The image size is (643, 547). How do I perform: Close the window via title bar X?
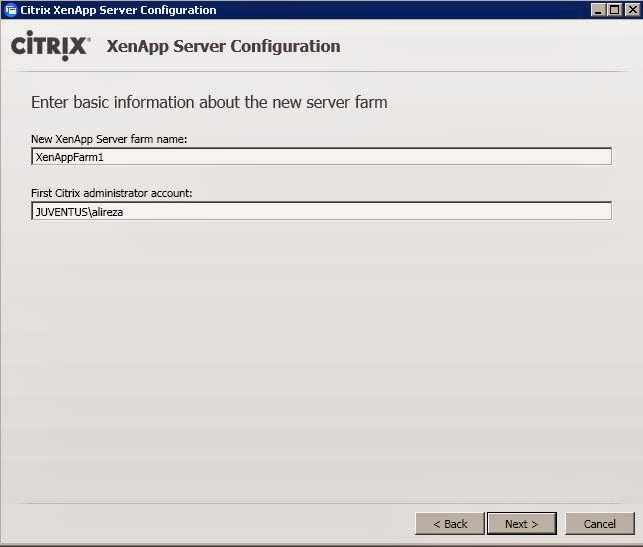coord(632,10)
